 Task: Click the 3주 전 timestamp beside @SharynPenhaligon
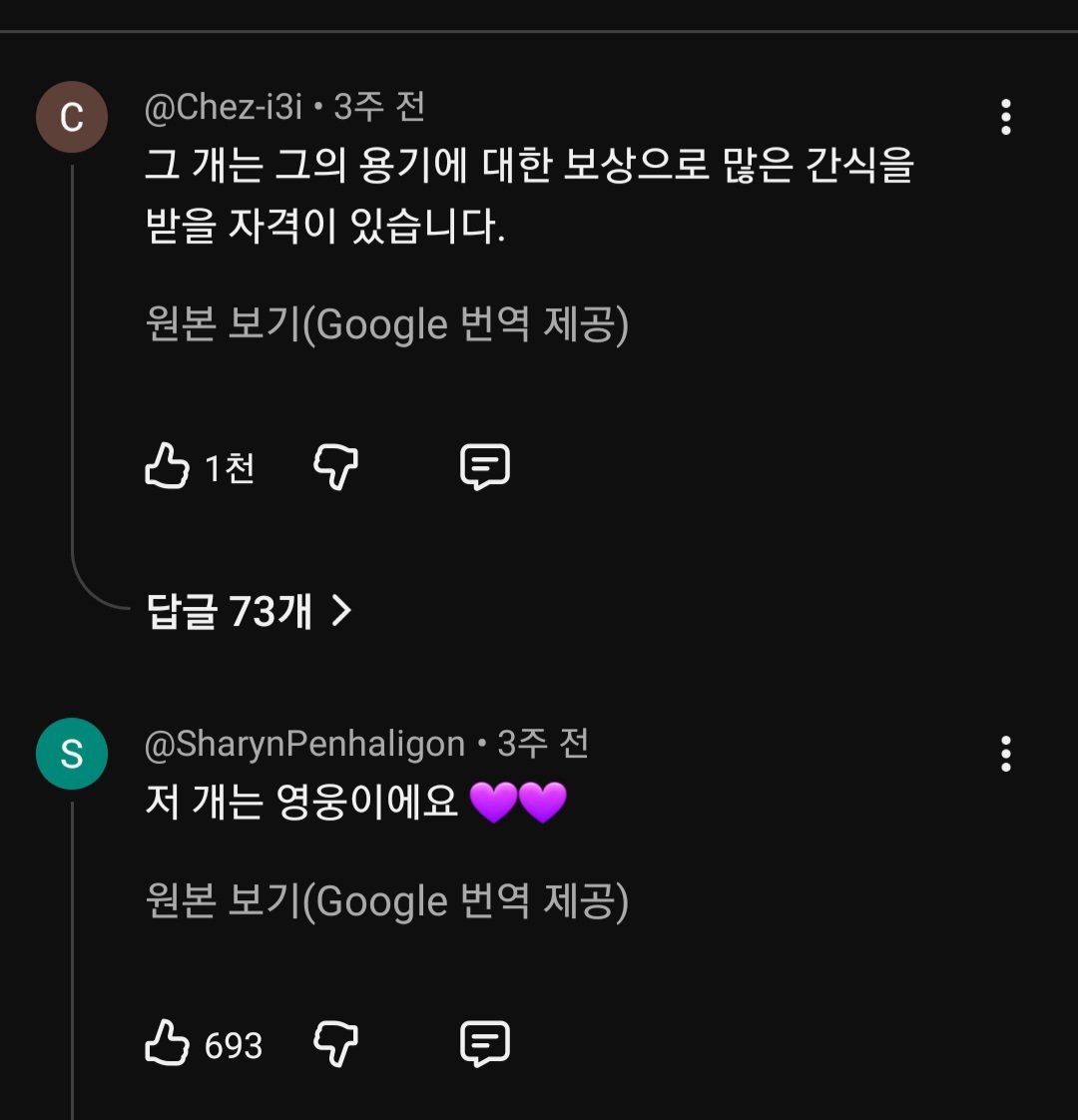pyautogui.click(x=543, y=745)
